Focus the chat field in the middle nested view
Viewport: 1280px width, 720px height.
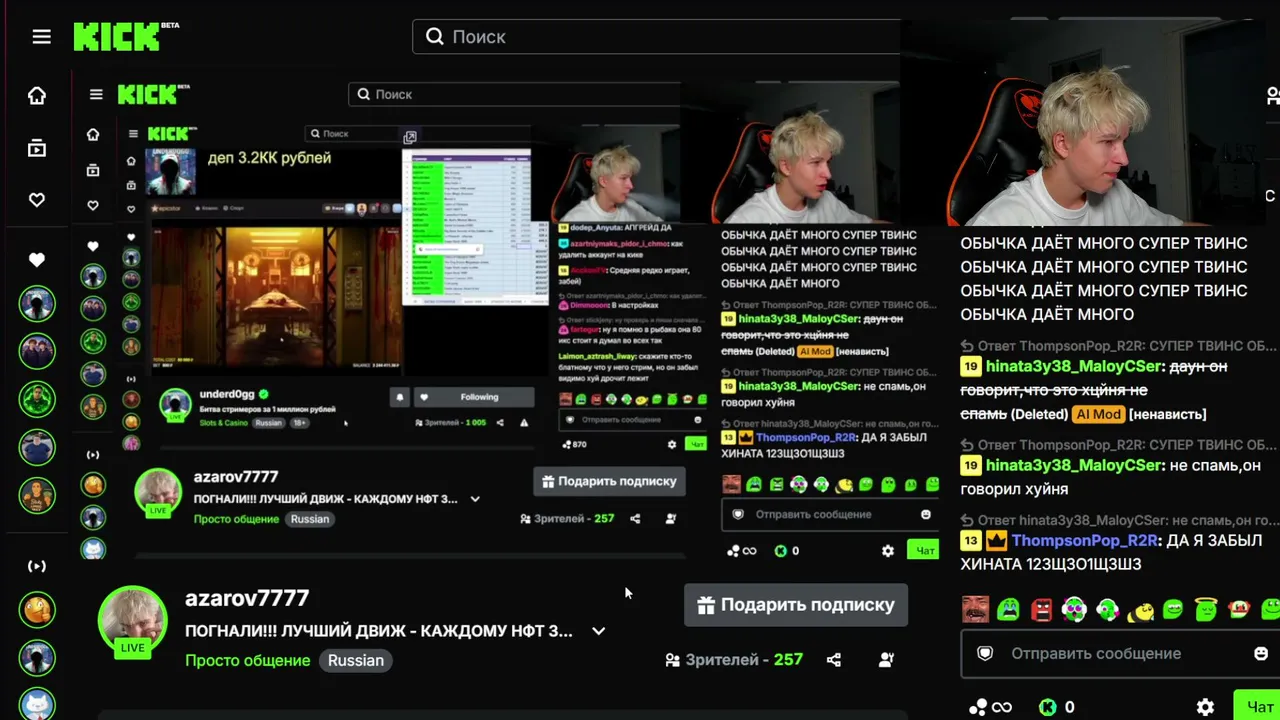point(830,514)
